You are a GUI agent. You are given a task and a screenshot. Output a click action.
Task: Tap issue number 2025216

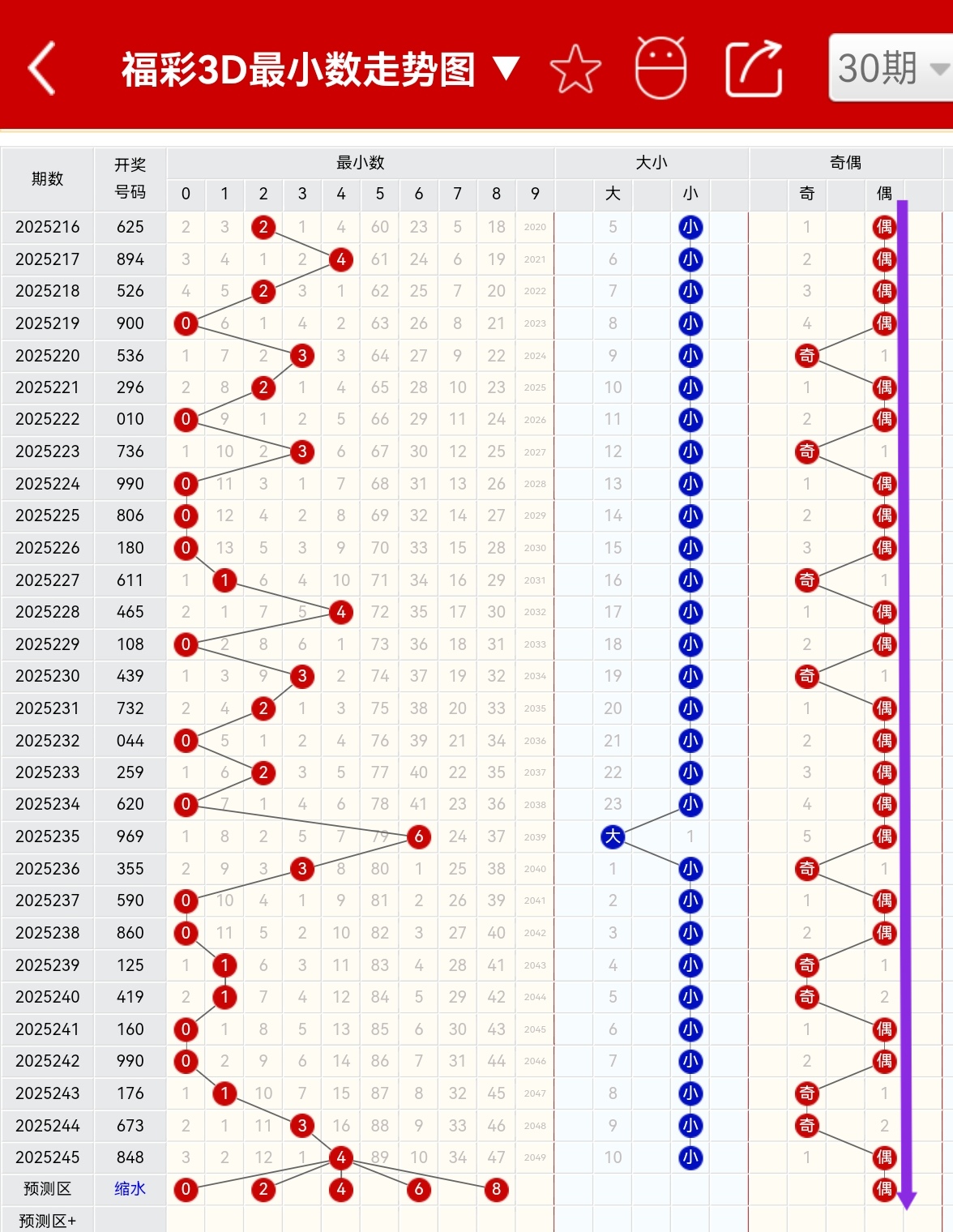point(48,227)
